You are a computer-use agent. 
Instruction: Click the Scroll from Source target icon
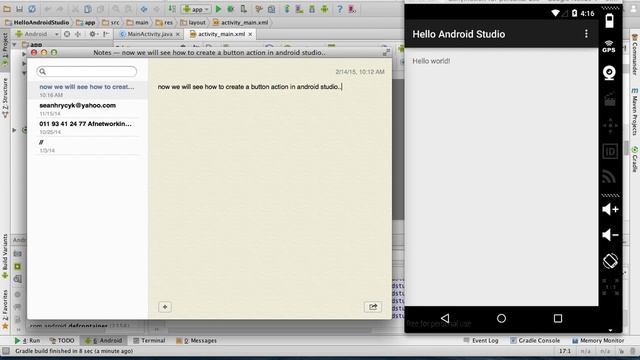pos(67,34)
